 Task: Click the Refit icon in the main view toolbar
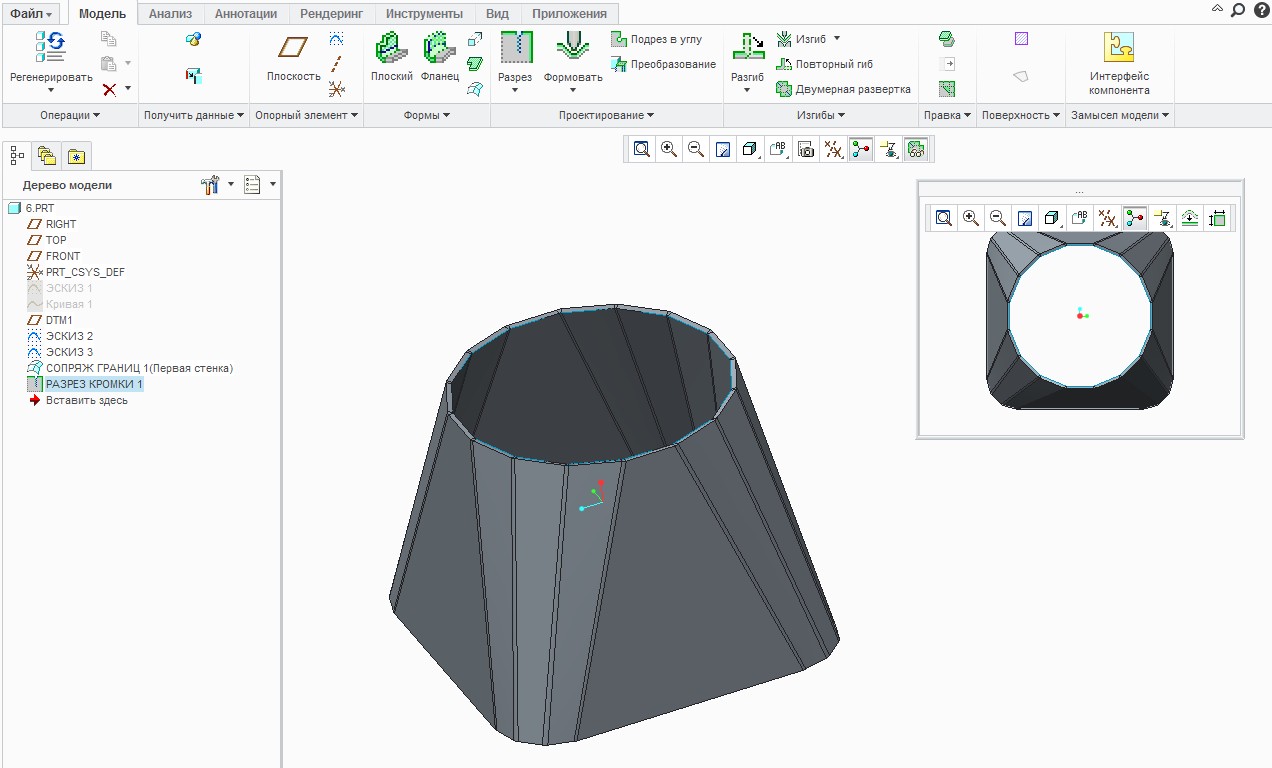pos(642,149)
